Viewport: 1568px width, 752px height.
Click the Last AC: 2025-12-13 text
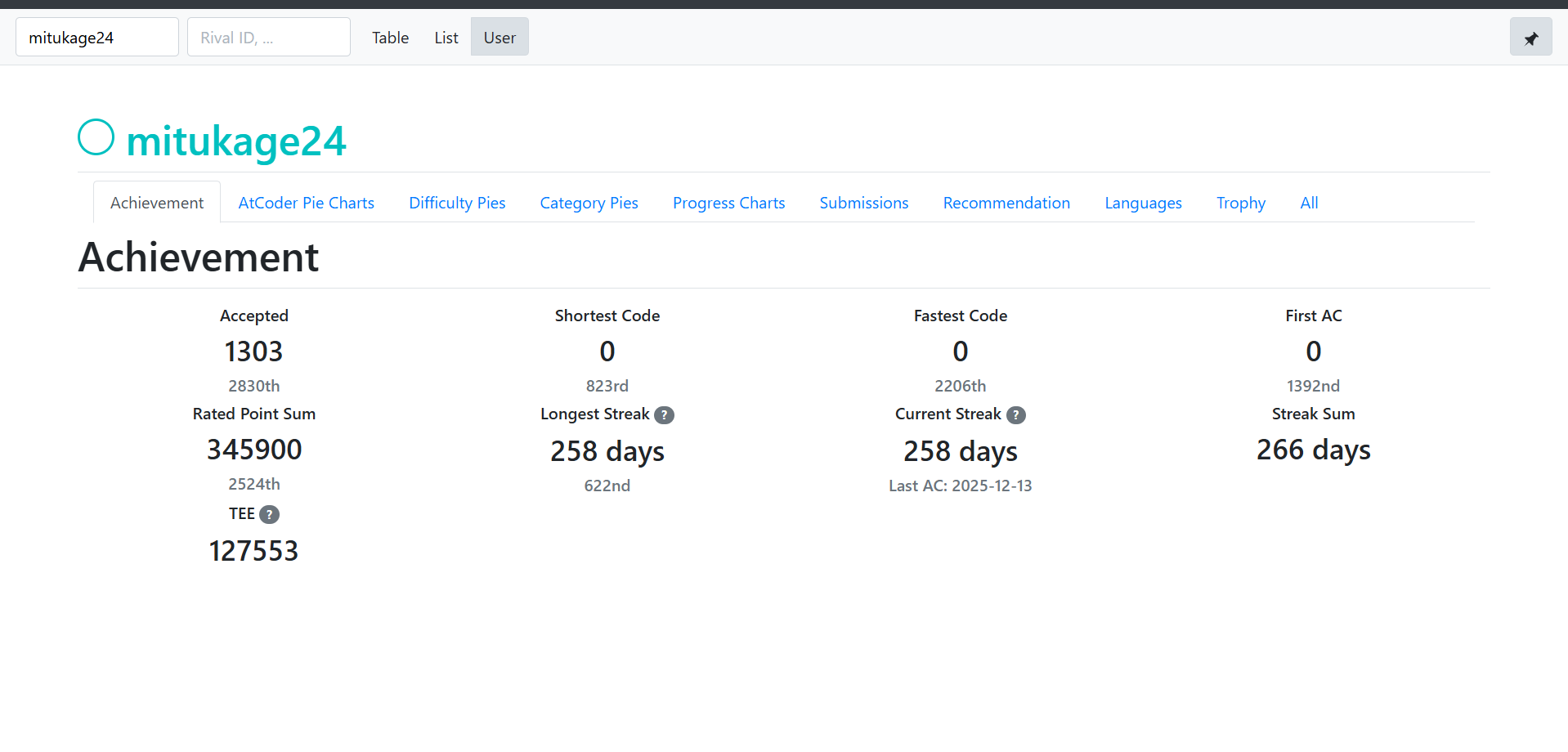(961, 486)
